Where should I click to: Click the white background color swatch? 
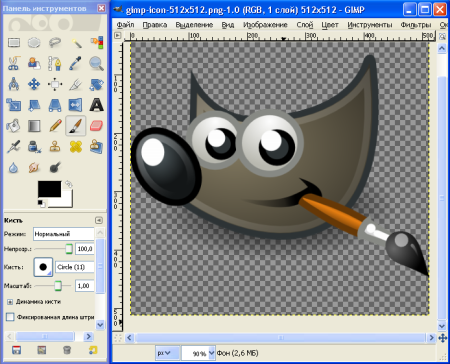[x=67, y=200]
